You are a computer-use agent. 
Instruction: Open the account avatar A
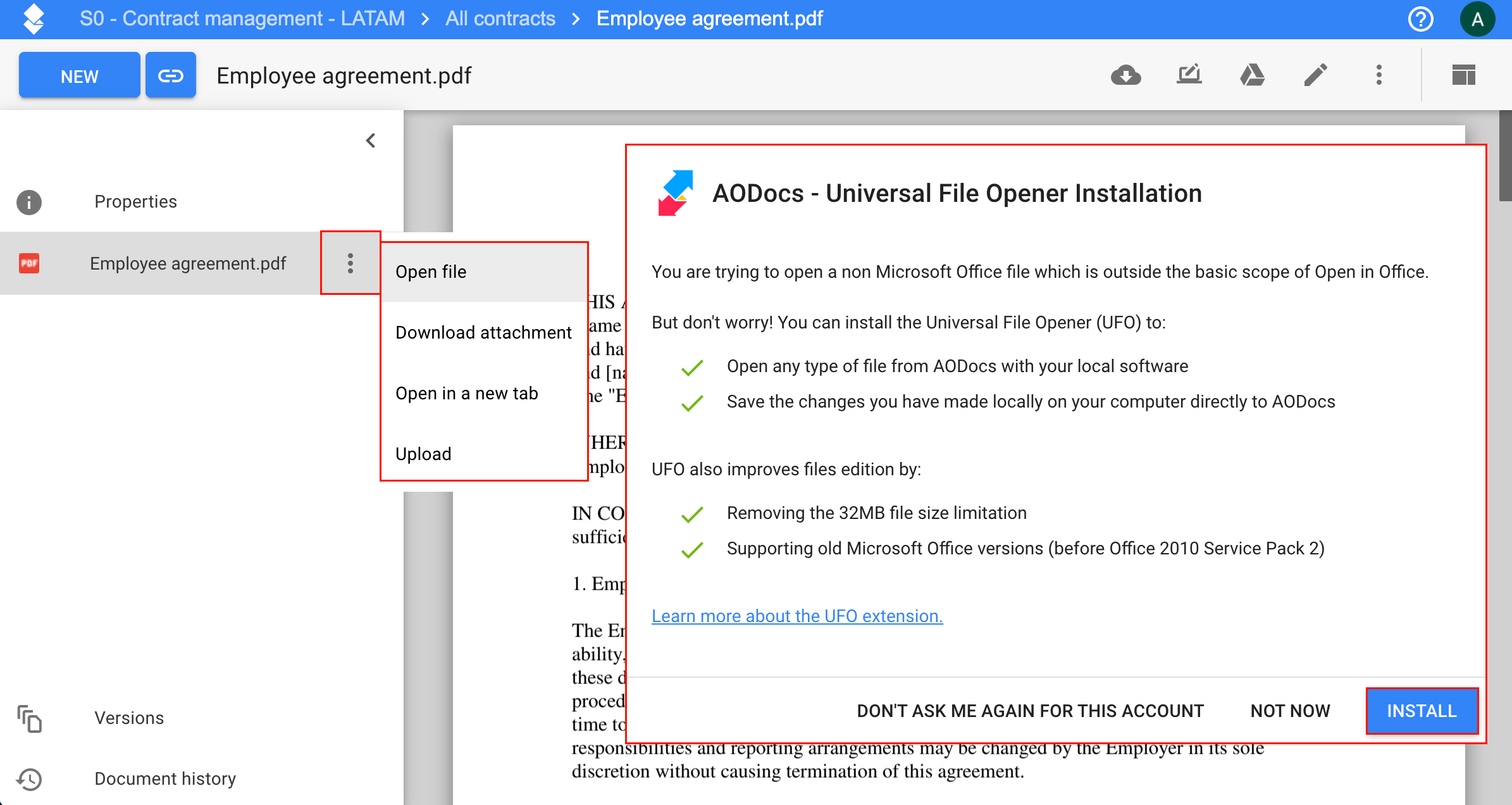1477,19
